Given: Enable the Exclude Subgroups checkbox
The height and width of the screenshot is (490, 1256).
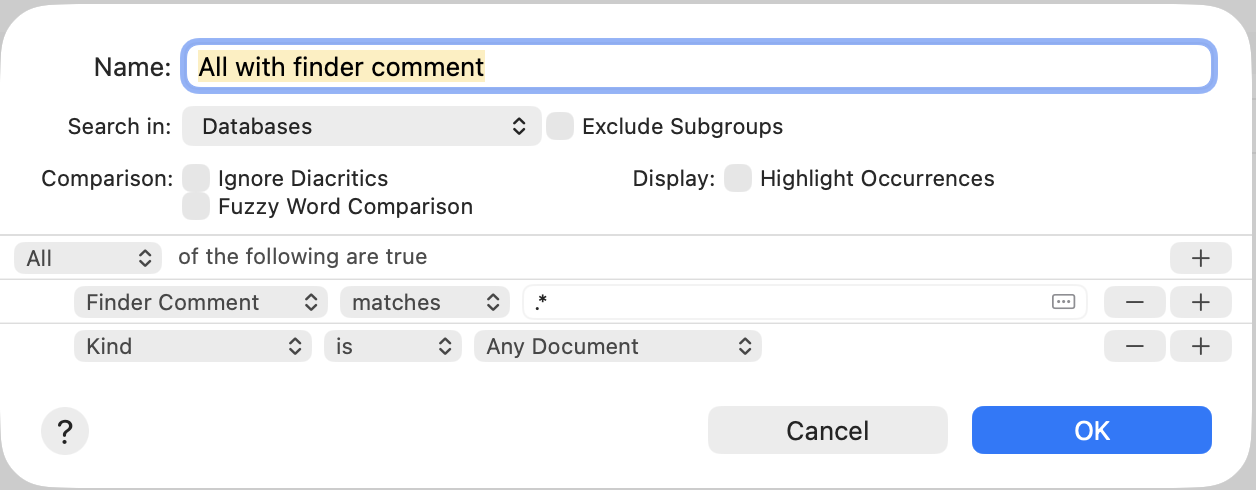Looking at the screenshot, I should [x=560, y=127].
